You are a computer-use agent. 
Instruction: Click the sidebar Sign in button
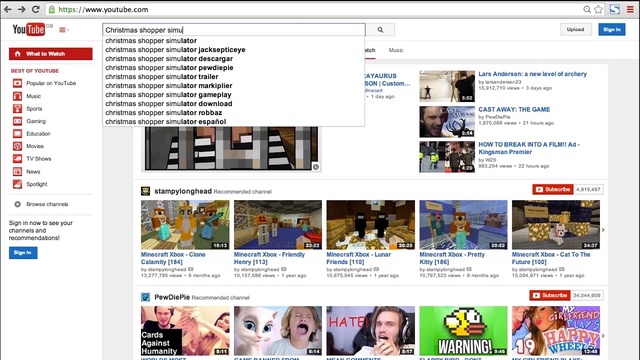point(23,253)
